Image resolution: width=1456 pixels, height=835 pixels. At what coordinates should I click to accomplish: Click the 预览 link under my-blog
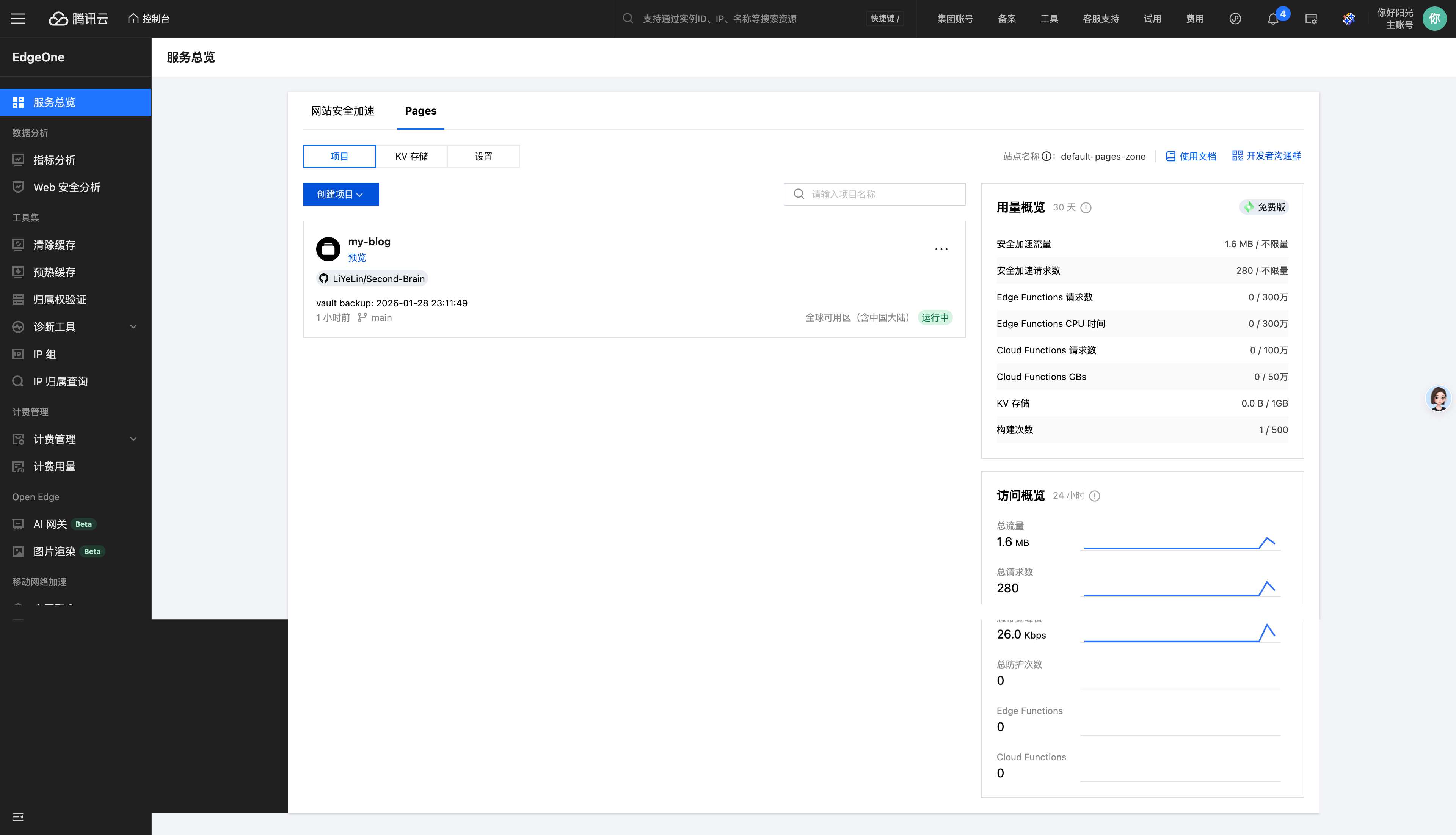pyautogui.click(x=357, y=257)
